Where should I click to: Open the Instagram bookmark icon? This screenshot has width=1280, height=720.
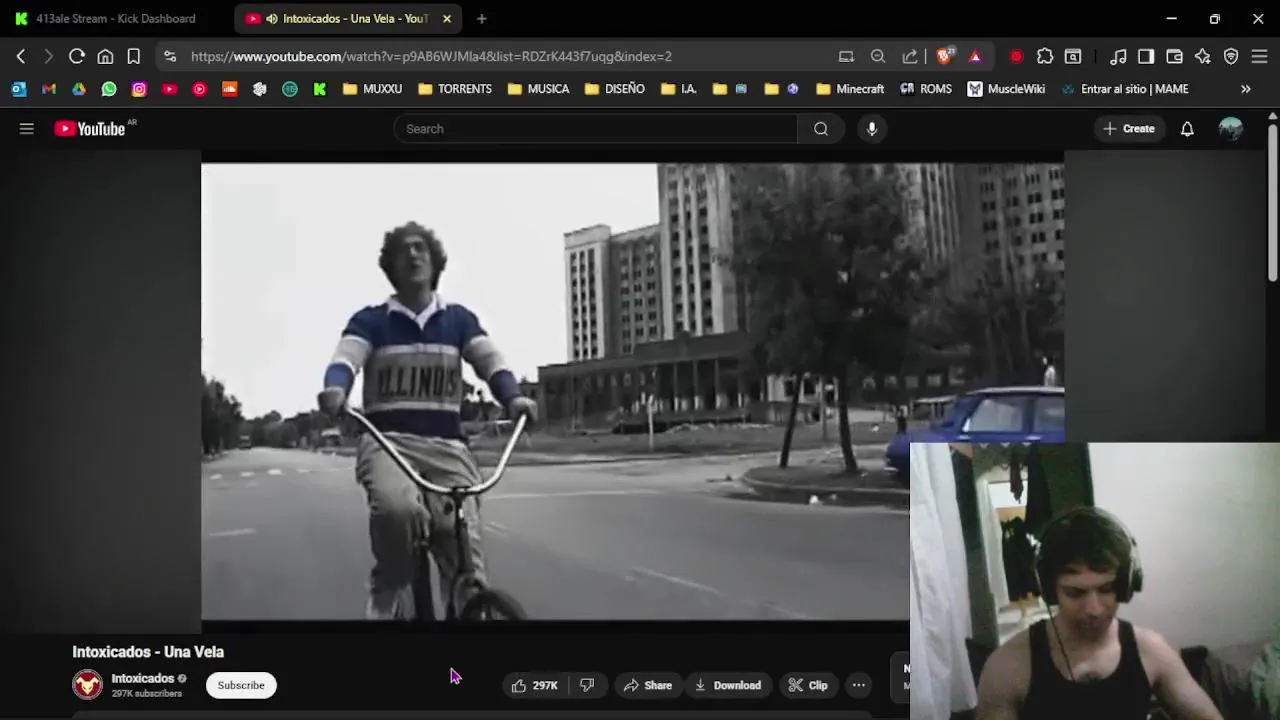point(139,89)
